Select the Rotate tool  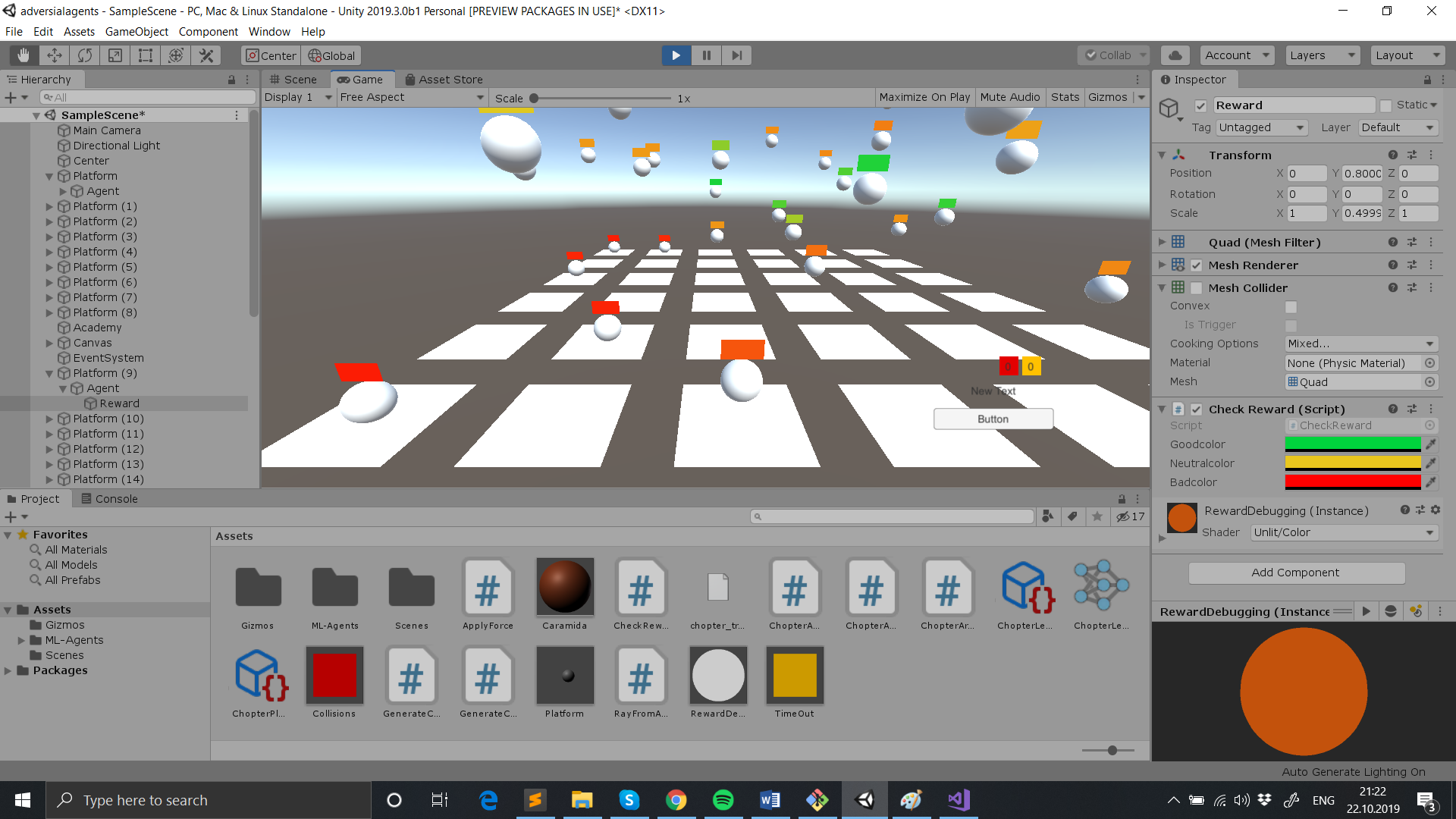[x=84, y=55]
